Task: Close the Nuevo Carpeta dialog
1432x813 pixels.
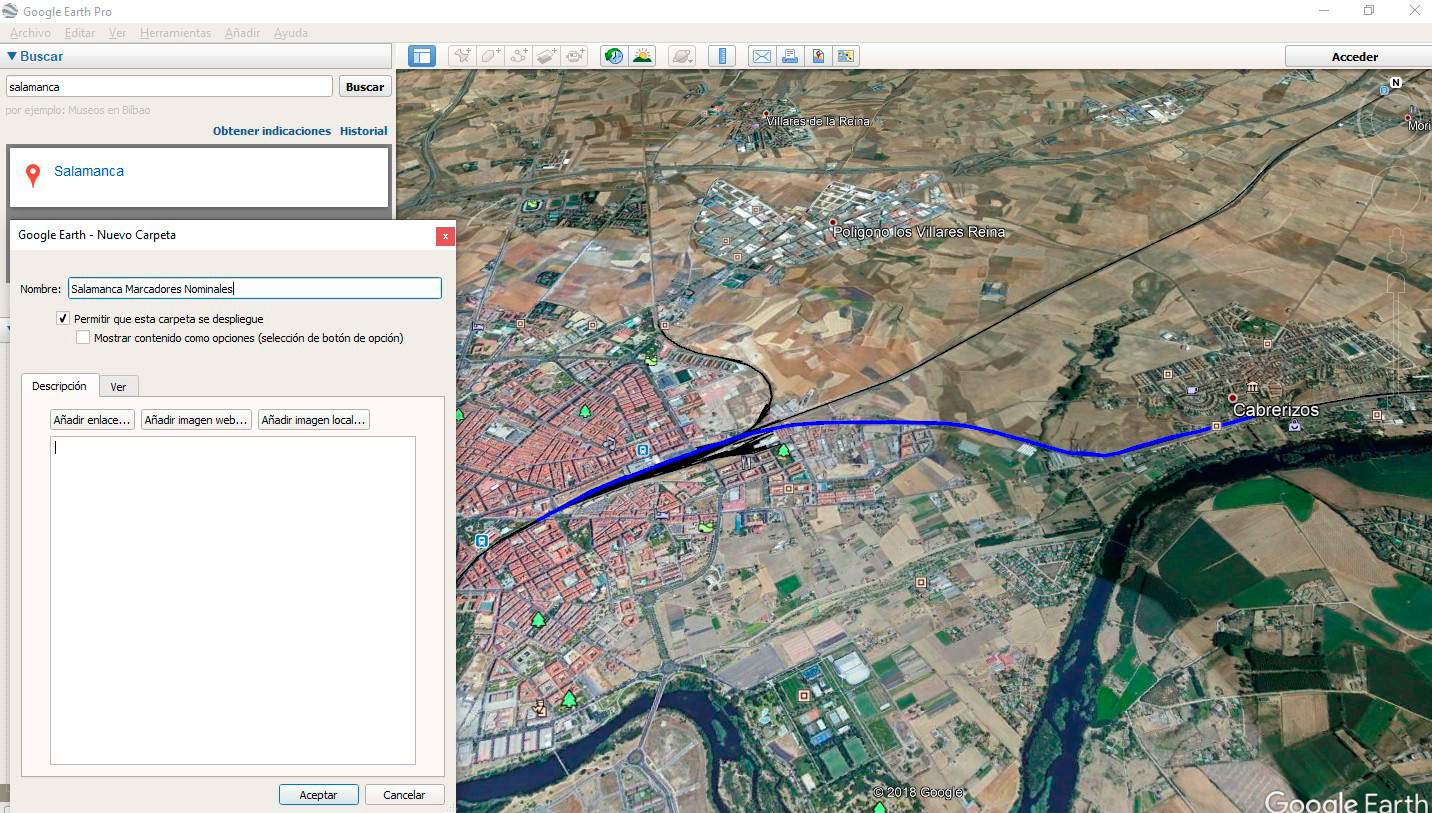Action: point(445,236)
